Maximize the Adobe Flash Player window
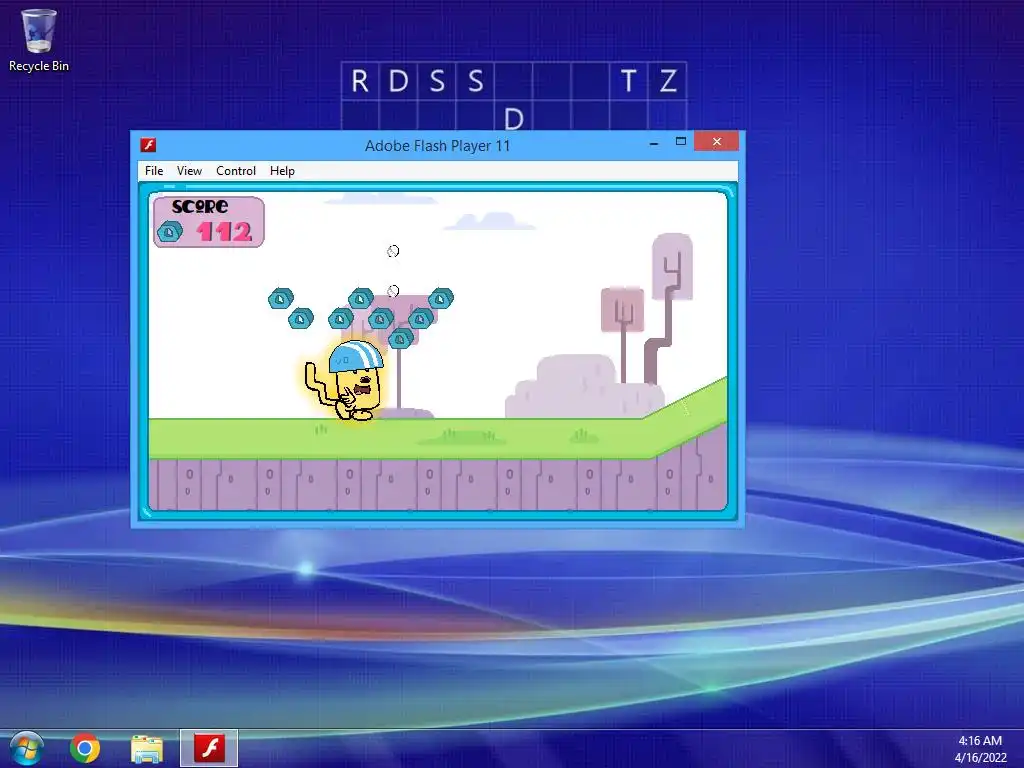The height and width of the screenshot is (768, 1024). point(680,142)
